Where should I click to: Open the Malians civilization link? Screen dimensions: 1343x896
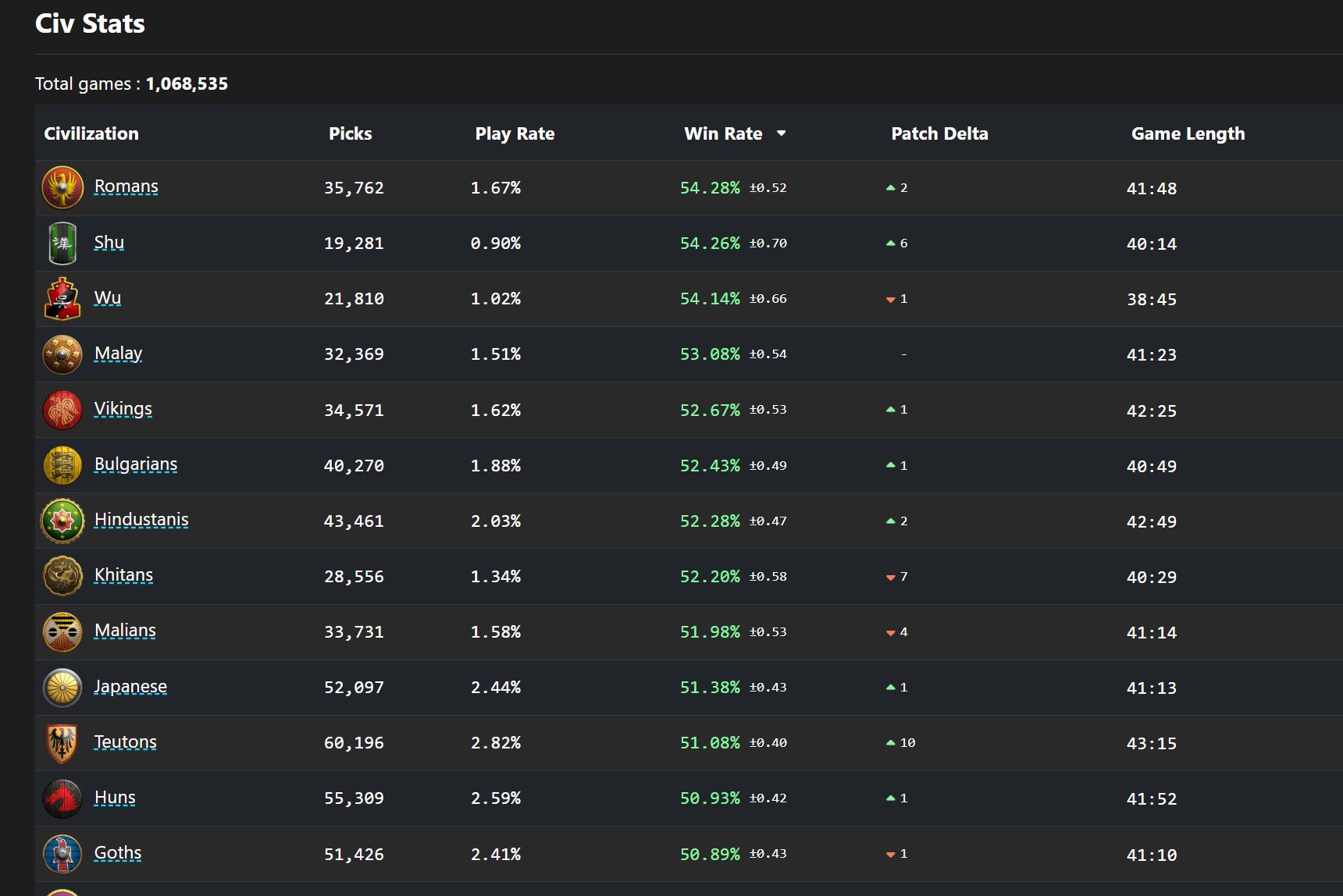125,631
